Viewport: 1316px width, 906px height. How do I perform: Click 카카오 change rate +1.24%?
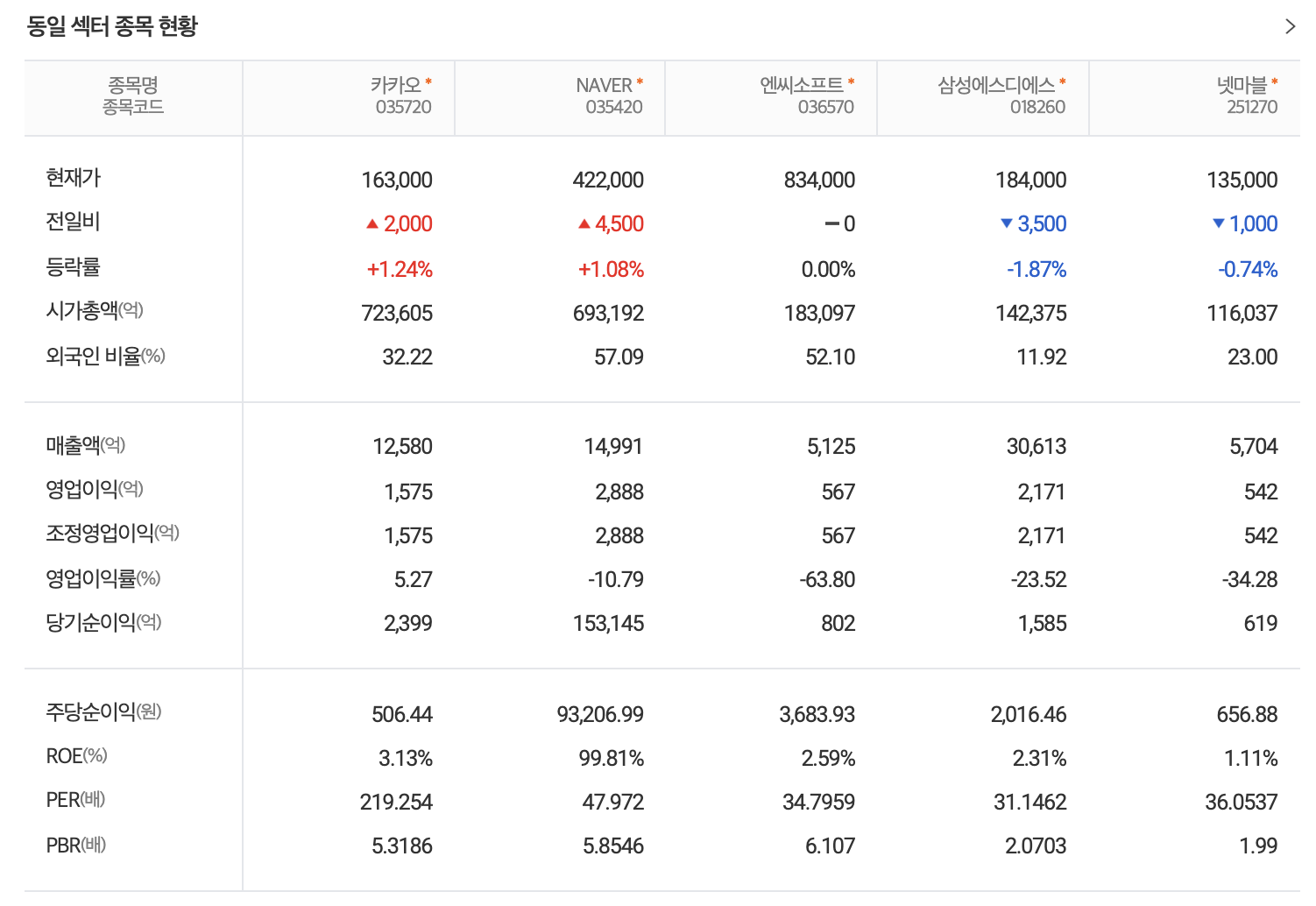(x=400, y=269)
